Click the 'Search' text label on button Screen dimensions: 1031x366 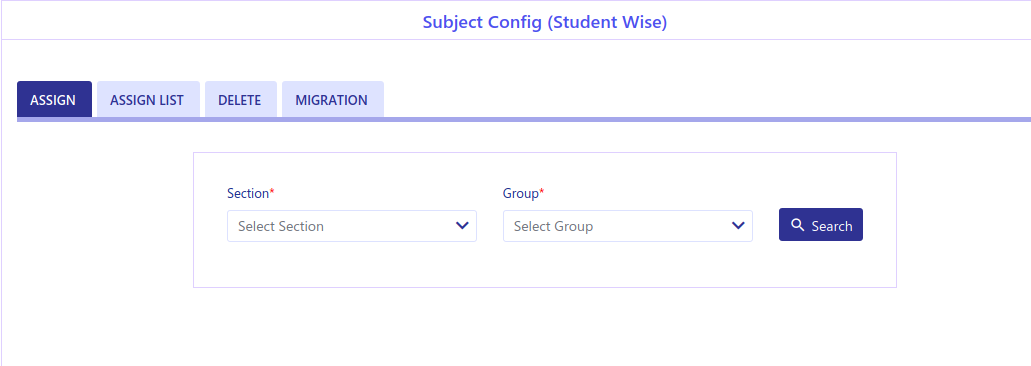pos(832,226)
